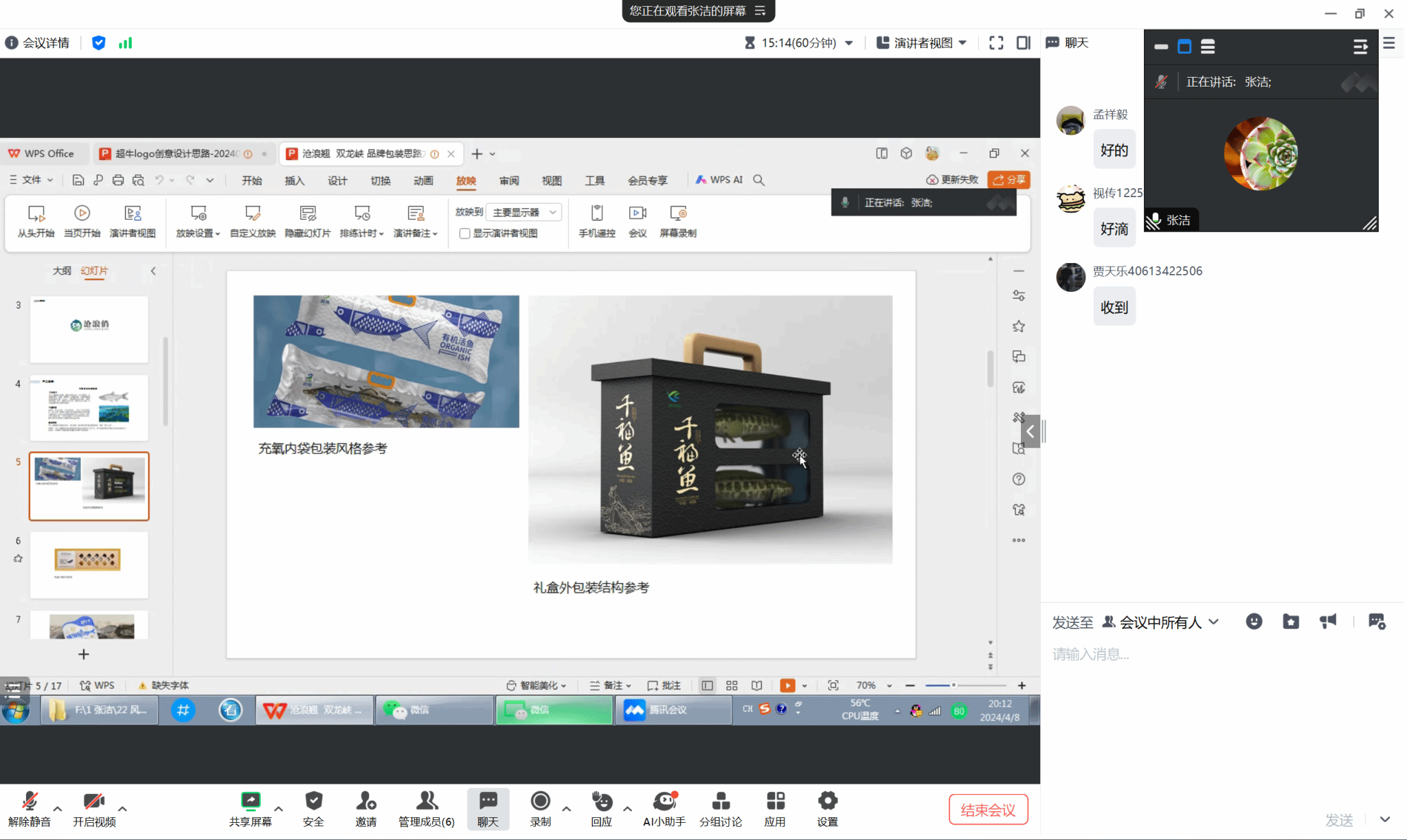Screen dimensions: 1407x840
Task: Open the 插入 ribbon tab in WPS
Action: (x=294, y=180)
